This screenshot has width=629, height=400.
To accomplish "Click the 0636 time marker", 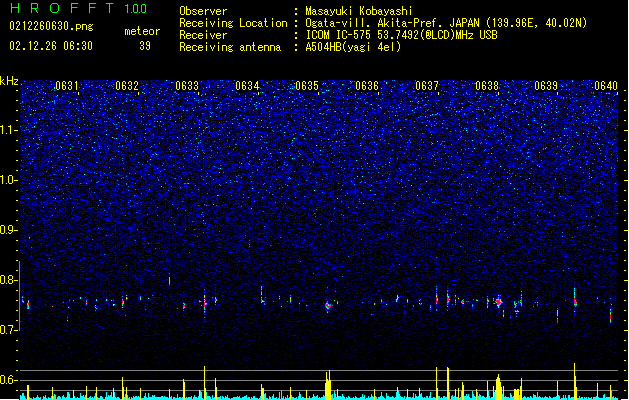I will coord(367,86).
